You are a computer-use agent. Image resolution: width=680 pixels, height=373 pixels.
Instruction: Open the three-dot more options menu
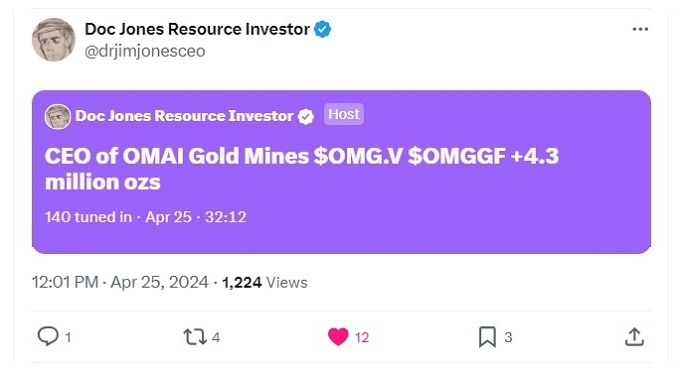pos(640,29)
